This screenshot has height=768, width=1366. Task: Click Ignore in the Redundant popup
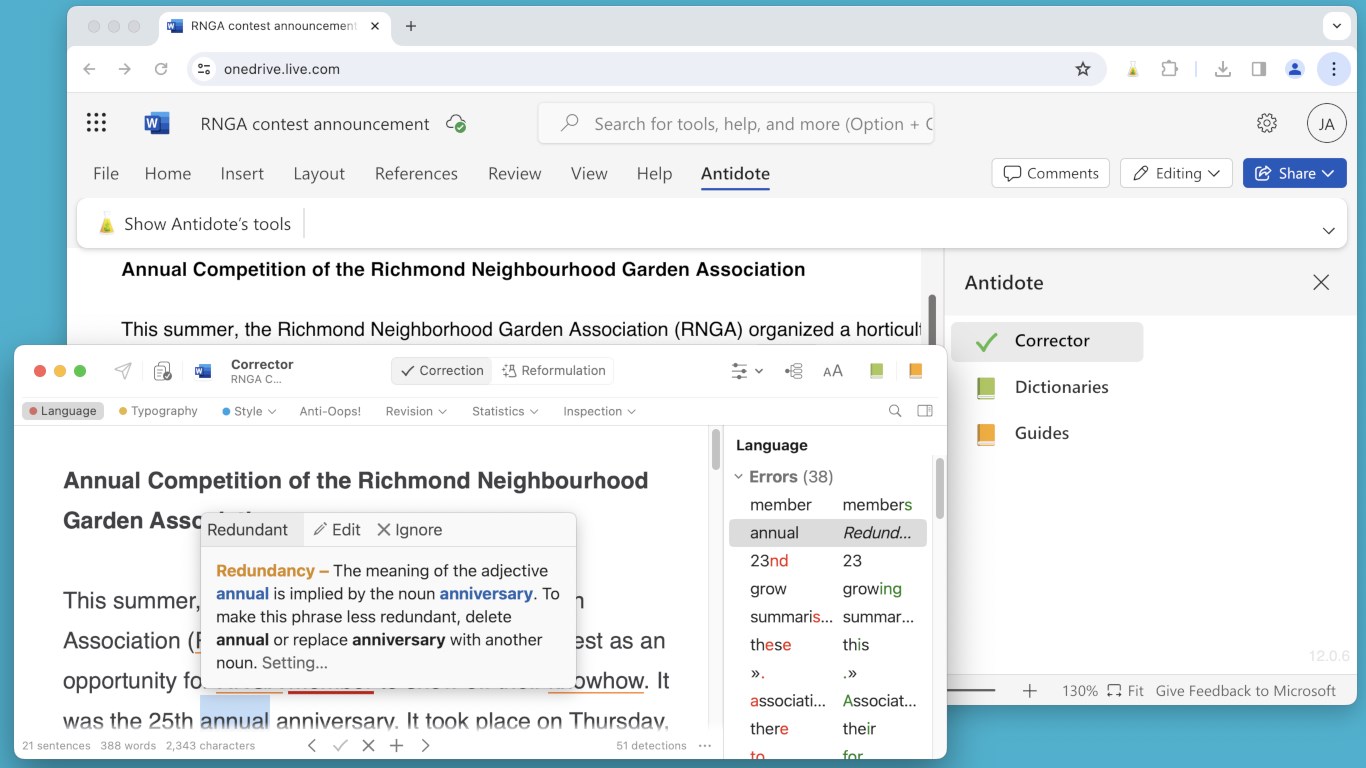tap(409, 530)
